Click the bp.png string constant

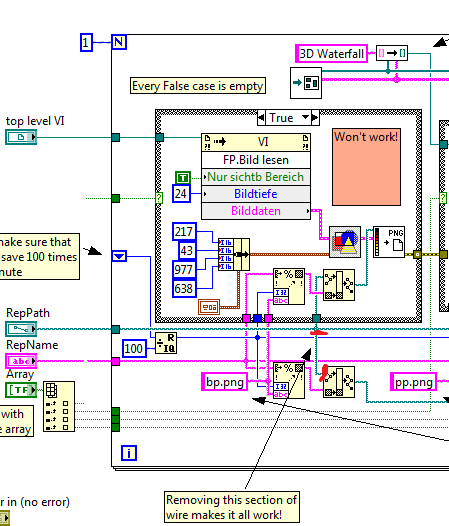point(224,382)
